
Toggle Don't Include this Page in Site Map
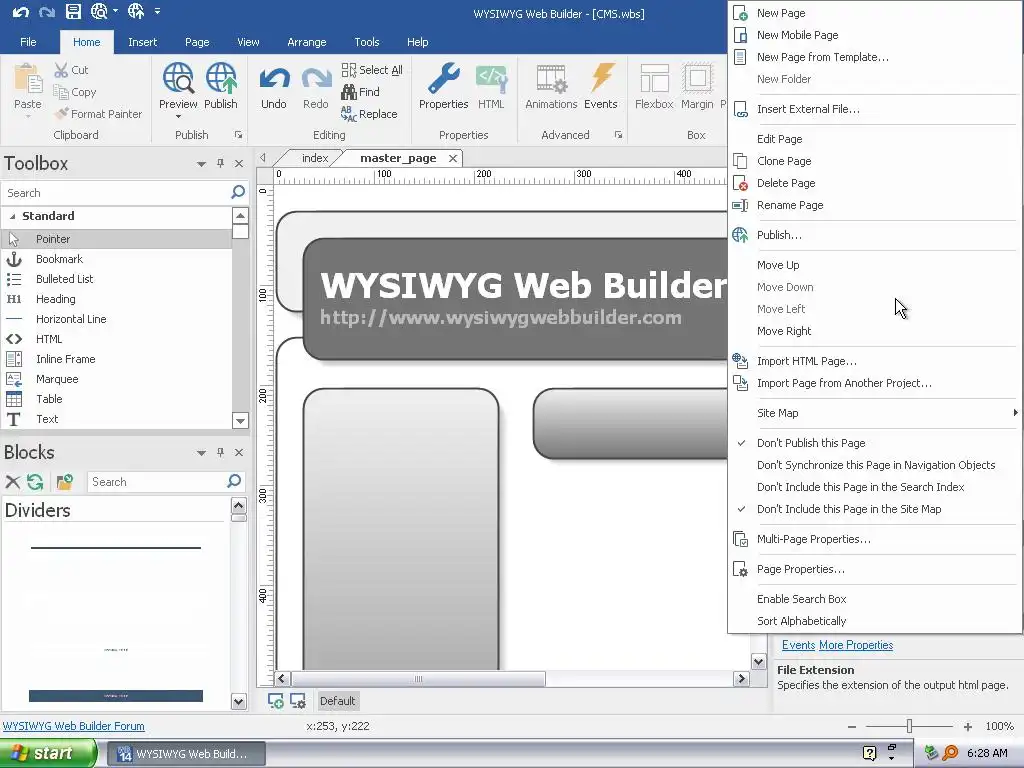click(x=848, y=509)
